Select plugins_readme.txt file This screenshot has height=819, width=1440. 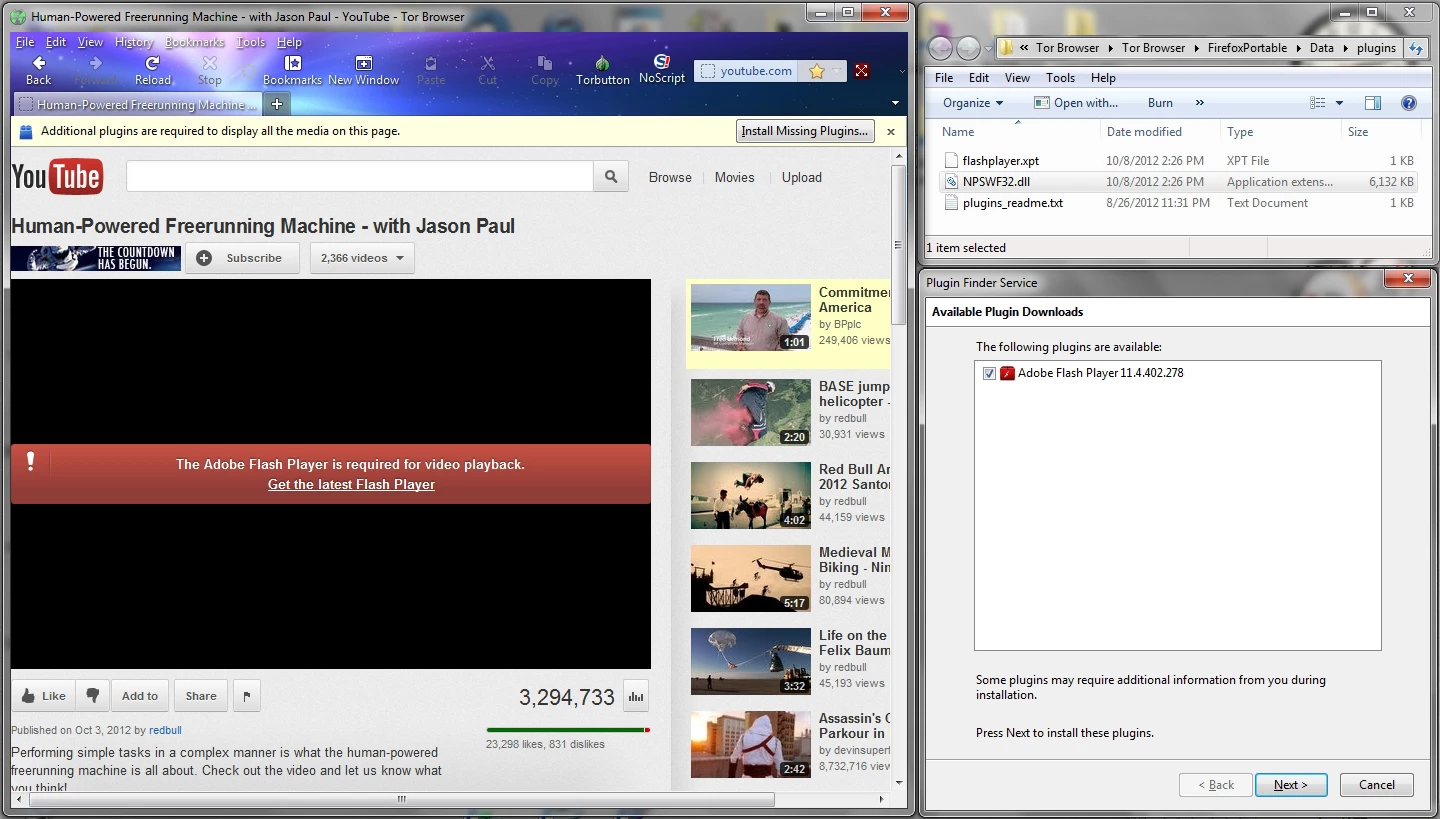(1012, 203)
